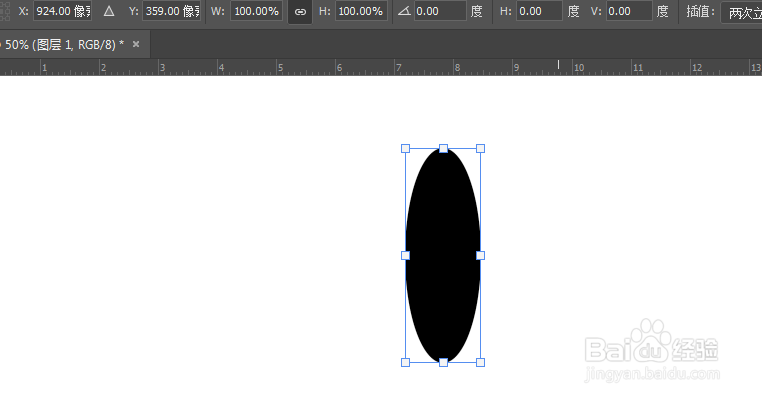Screen dimensions: 762x400
Task: Click the bottom-right transform handle
Action: (x=480, y=362)
